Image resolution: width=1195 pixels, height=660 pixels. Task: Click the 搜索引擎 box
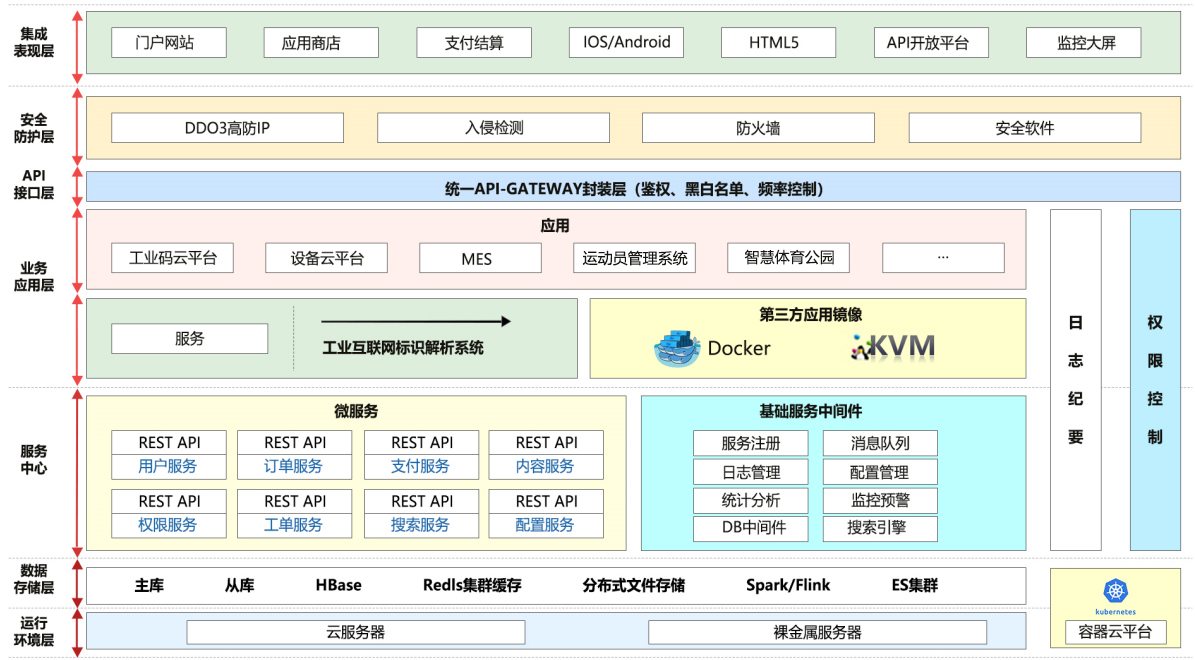880,528
